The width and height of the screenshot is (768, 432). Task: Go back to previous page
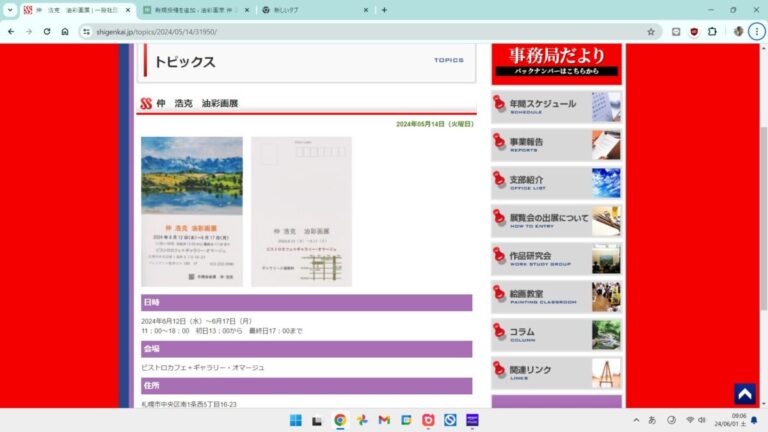pyautogui.click(x=11, y=31)
